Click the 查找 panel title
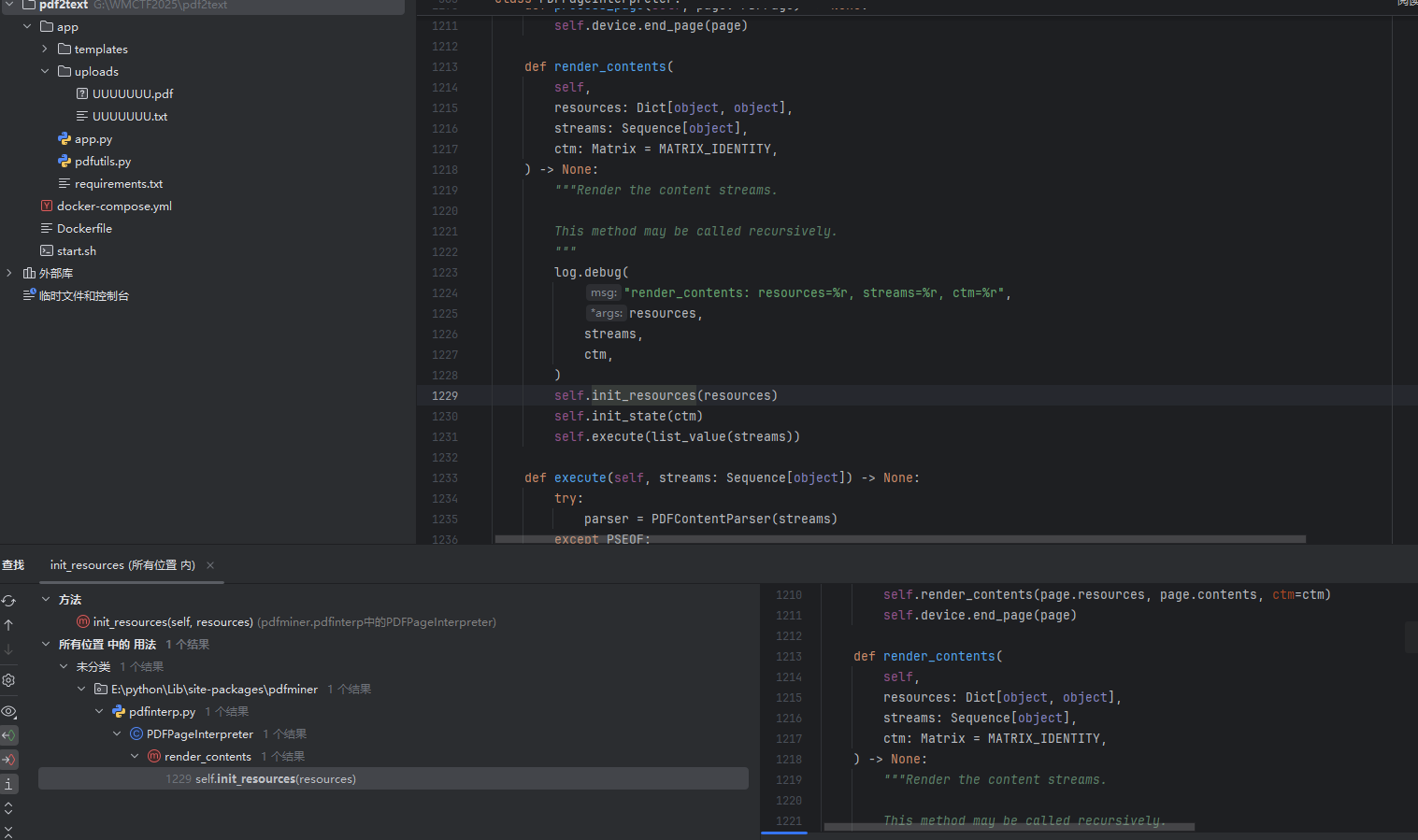Viewport: 1418px width, 840px height. click(13, 565)
